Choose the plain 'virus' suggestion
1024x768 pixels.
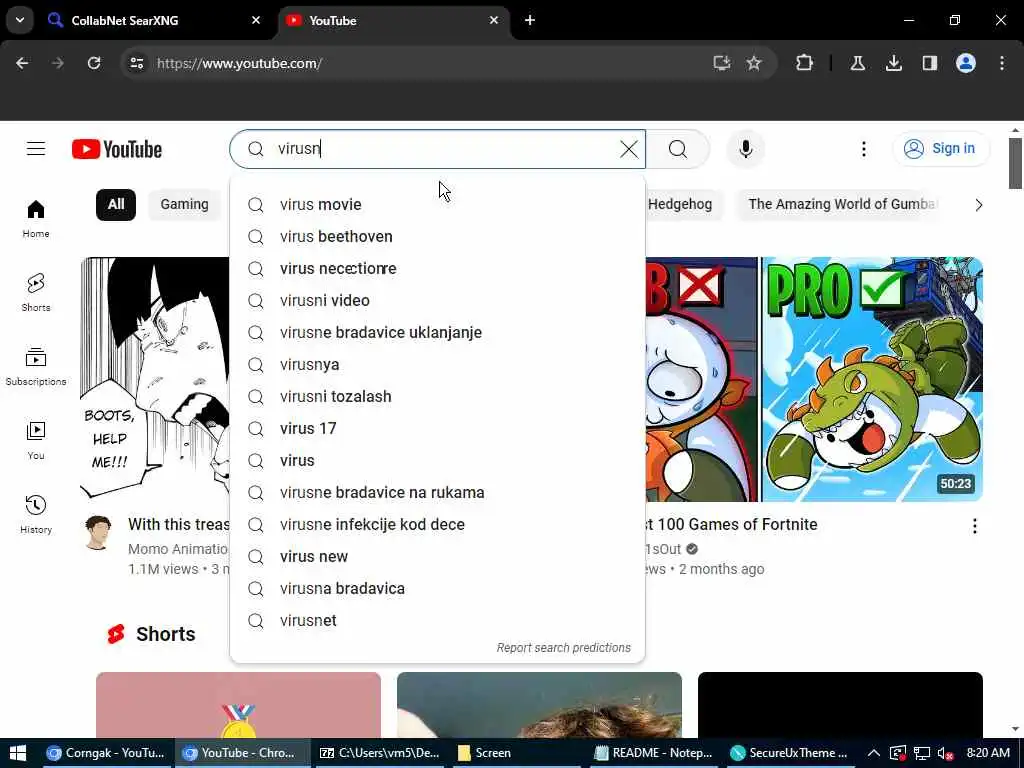pyautogui.click(x=438, y=460)
